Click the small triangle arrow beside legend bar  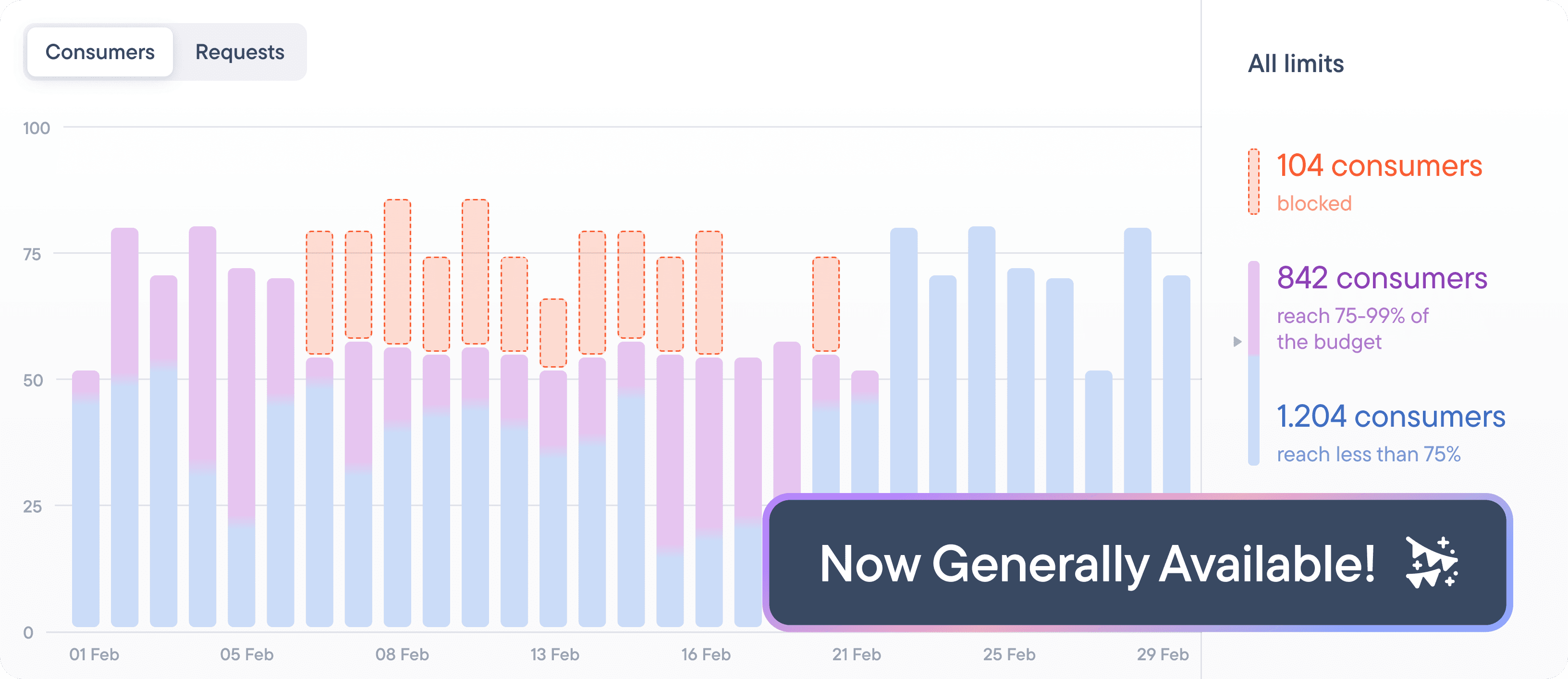tap(1237, 342)
